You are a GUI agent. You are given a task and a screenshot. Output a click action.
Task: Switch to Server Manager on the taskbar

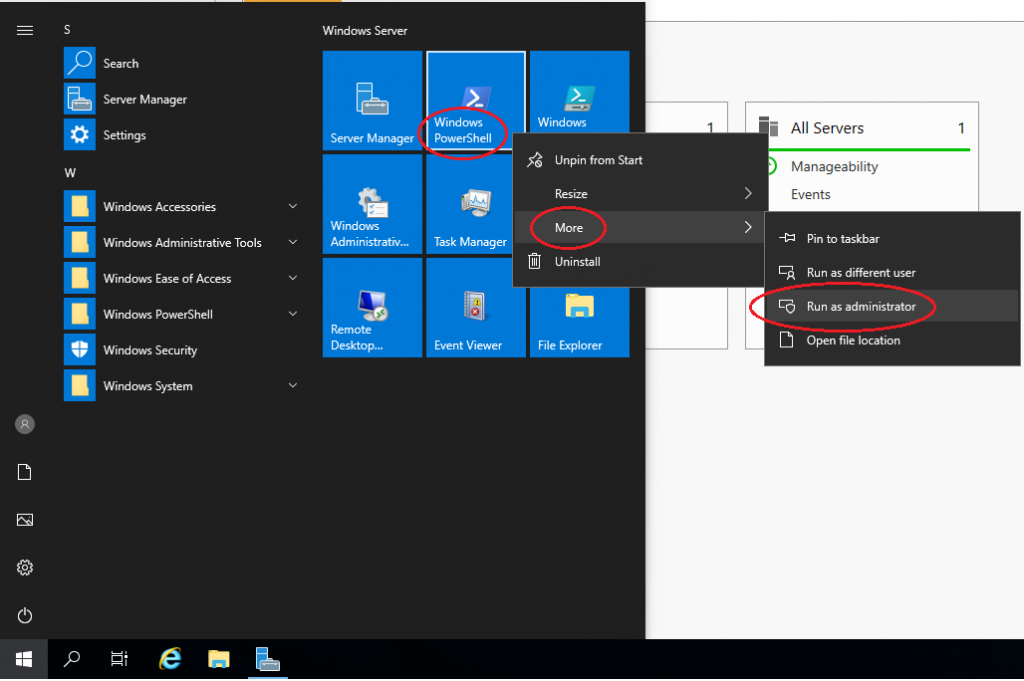tap(268, 659)
